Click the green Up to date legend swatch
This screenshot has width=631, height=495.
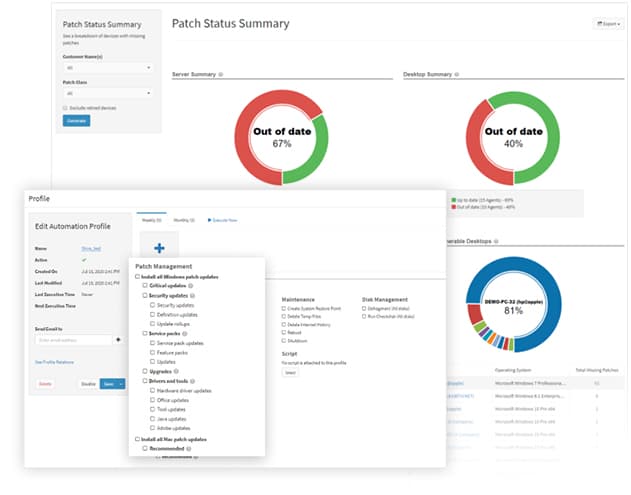456,200
